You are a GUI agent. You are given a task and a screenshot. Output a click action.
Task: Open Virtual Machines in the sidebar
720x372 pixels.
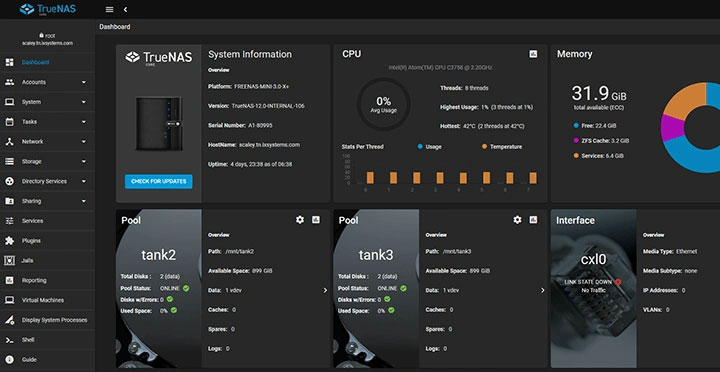47,300
